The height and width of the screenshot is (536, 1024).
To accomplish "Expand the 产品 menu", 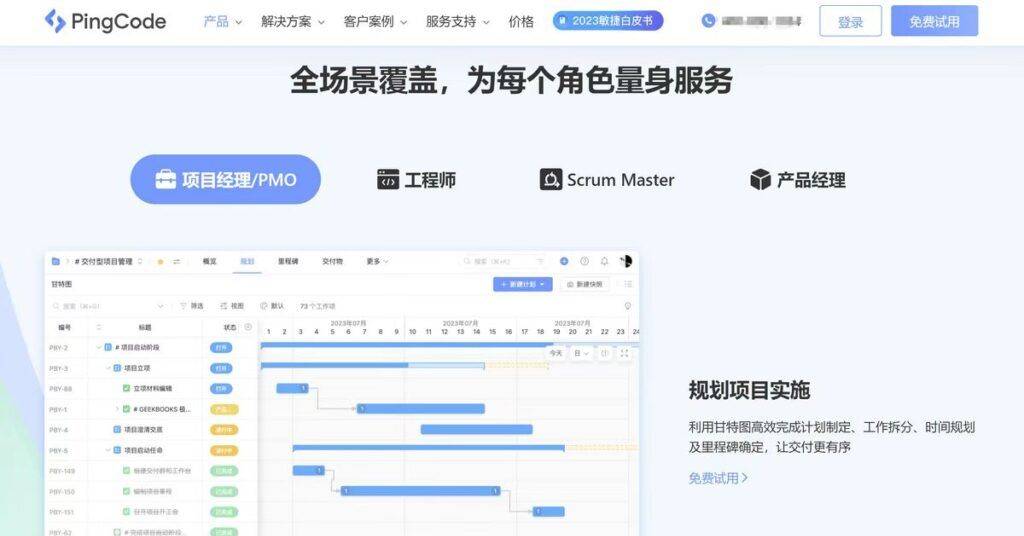I will [x=222, y=22].
